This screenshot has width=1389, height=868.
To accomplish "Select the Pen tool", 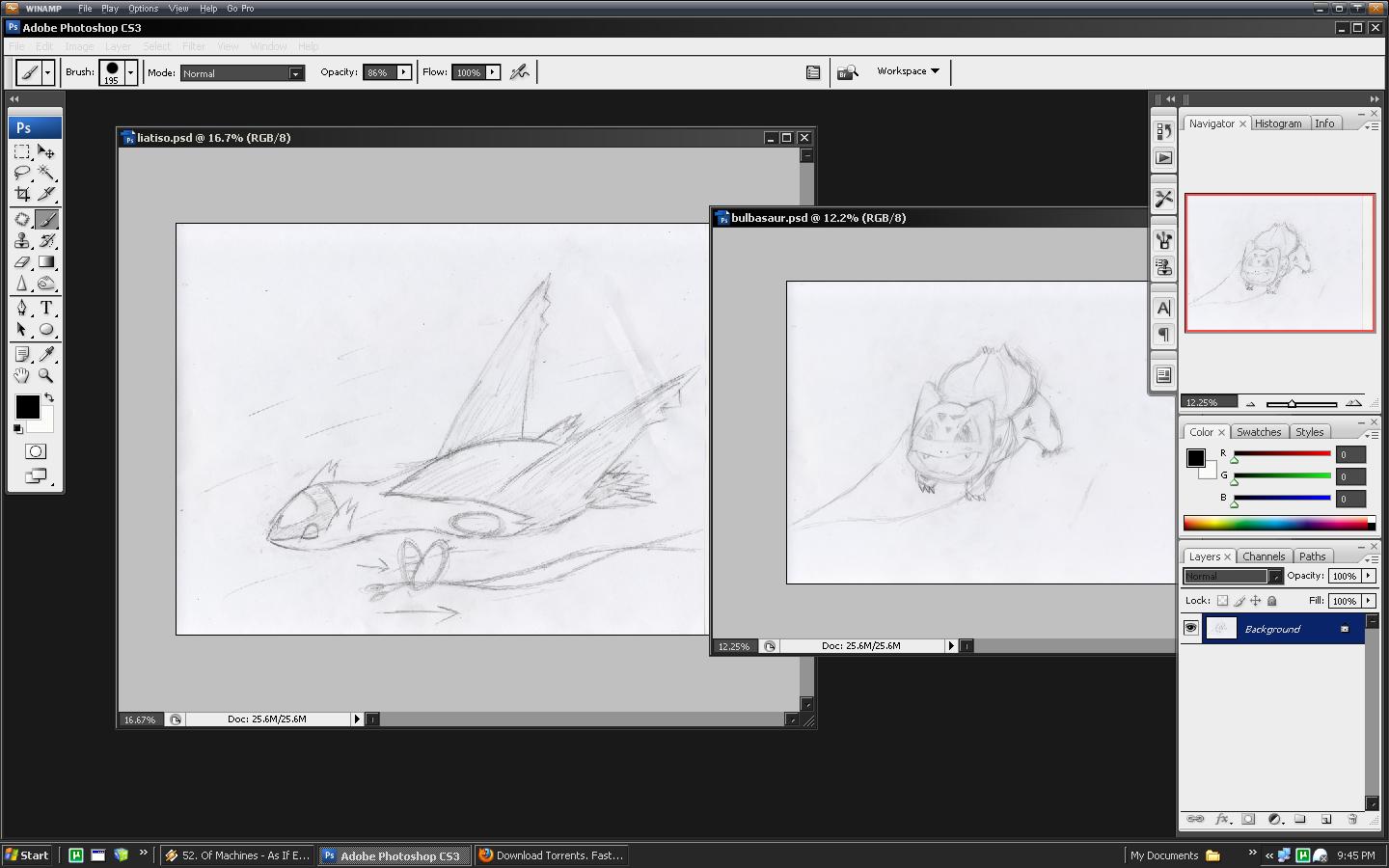I will click(x=22, y=308).
